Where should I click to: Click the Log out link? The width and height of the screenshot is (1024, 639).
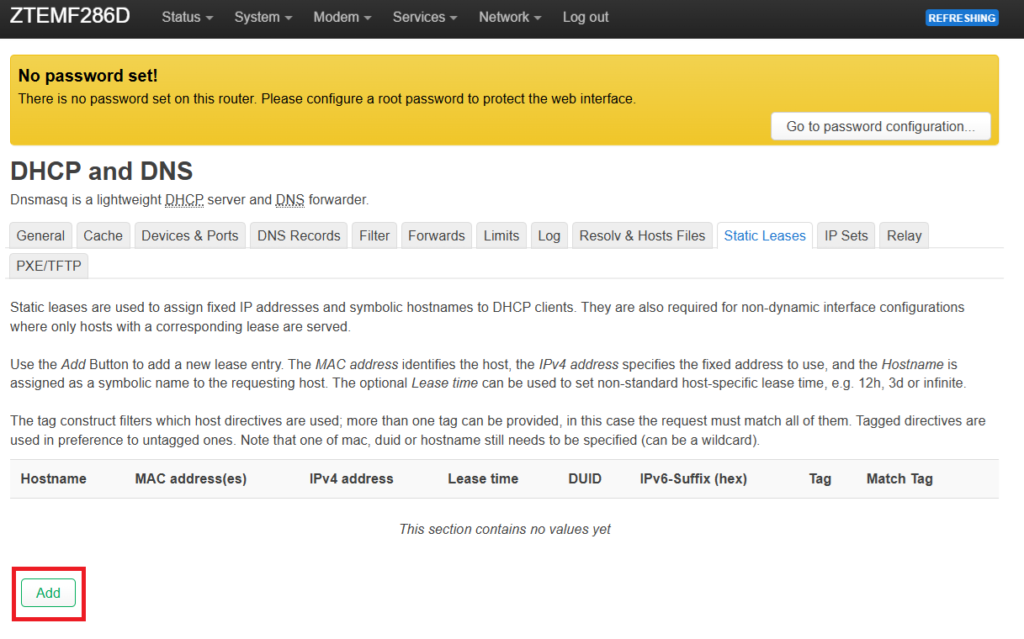pos(586,17)
